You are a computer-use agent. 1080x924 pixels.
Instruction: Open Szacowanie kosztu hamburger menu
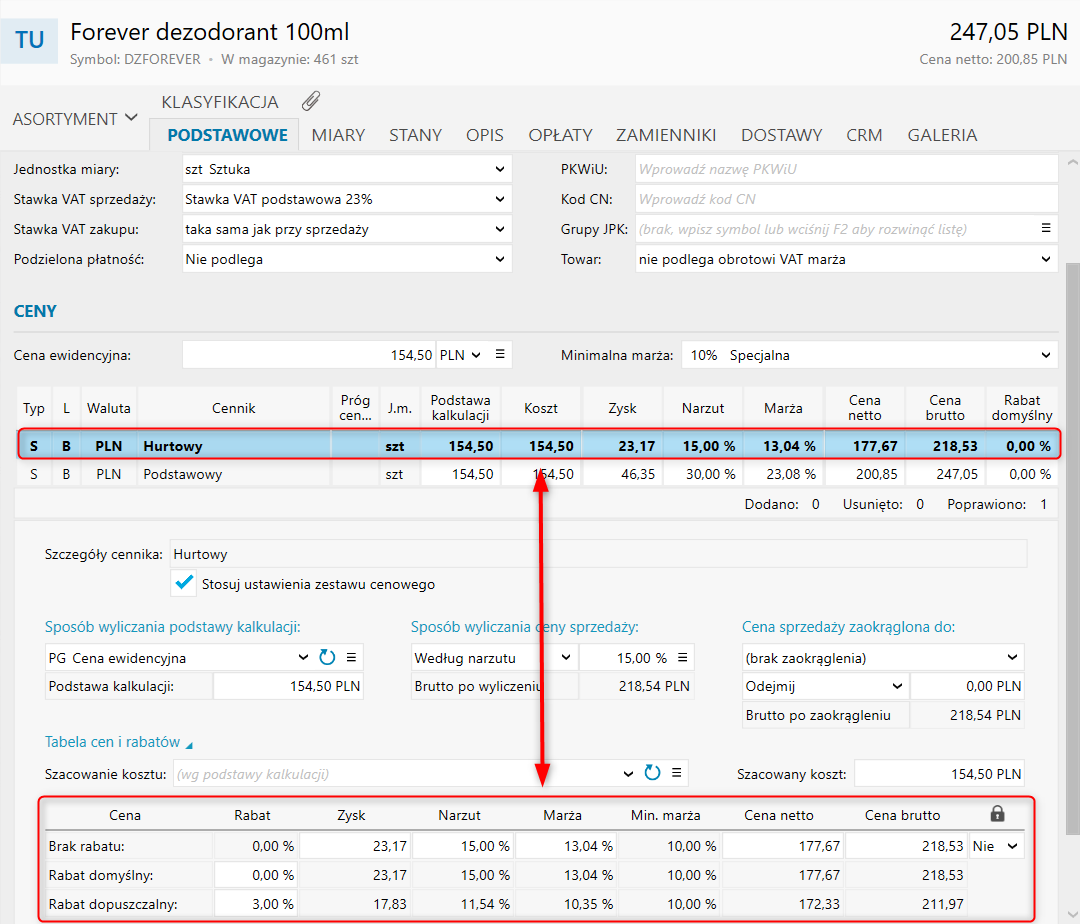(677, 773)
